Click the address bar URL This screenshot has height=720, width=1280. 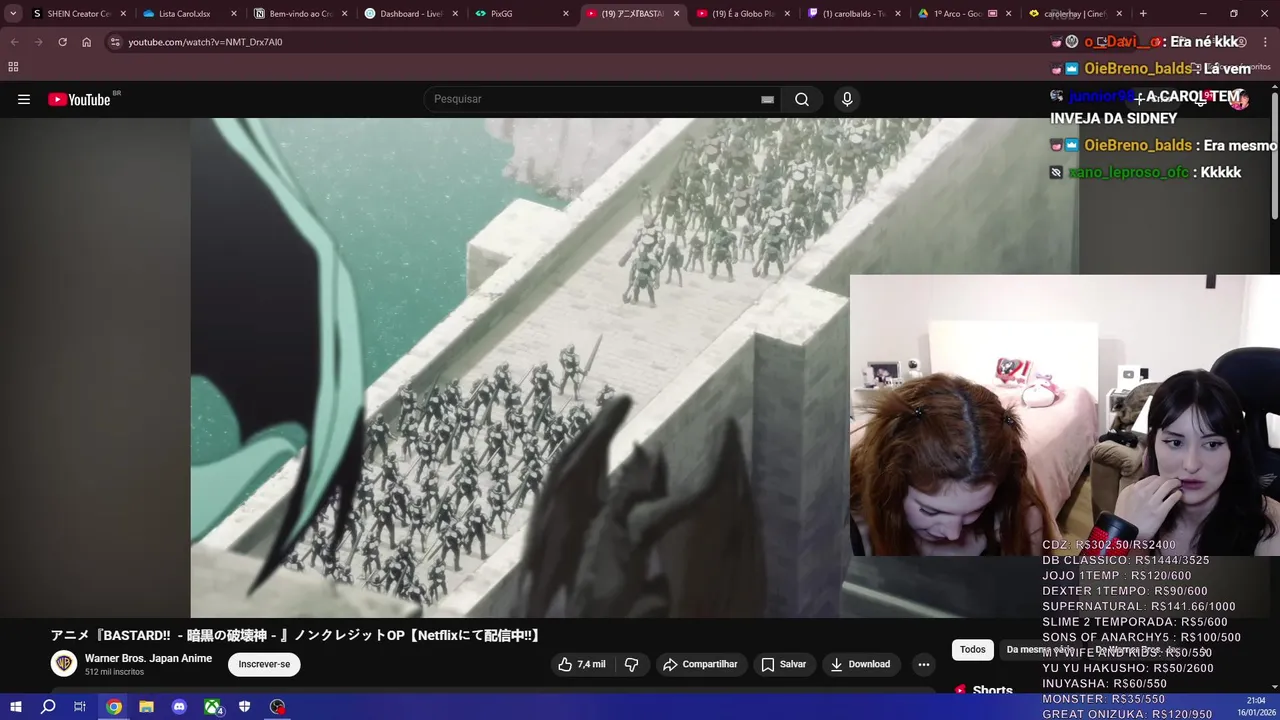click(205, 42)
